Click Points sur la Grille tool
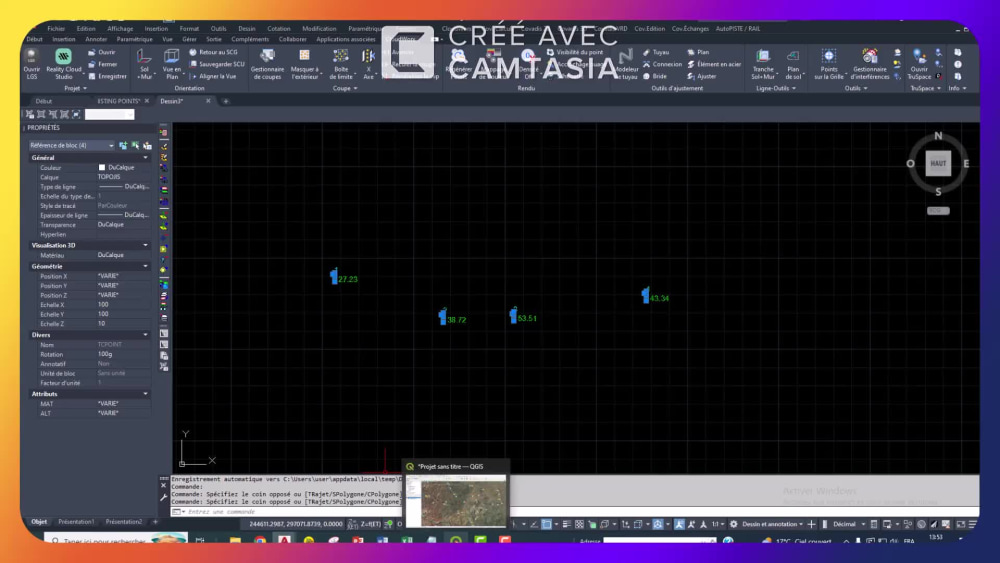This screenshot has width=1000, height=563. click(829, 64)
